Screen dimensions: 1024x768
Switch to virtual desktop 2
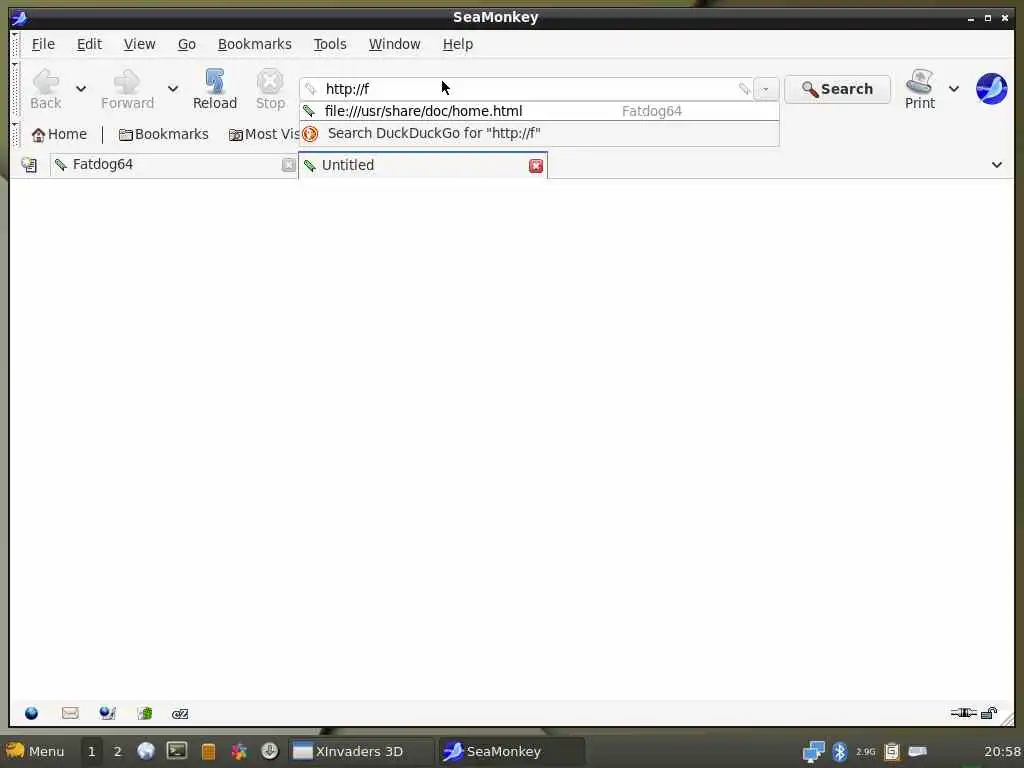pyautogui.click(x=118, y=752)
